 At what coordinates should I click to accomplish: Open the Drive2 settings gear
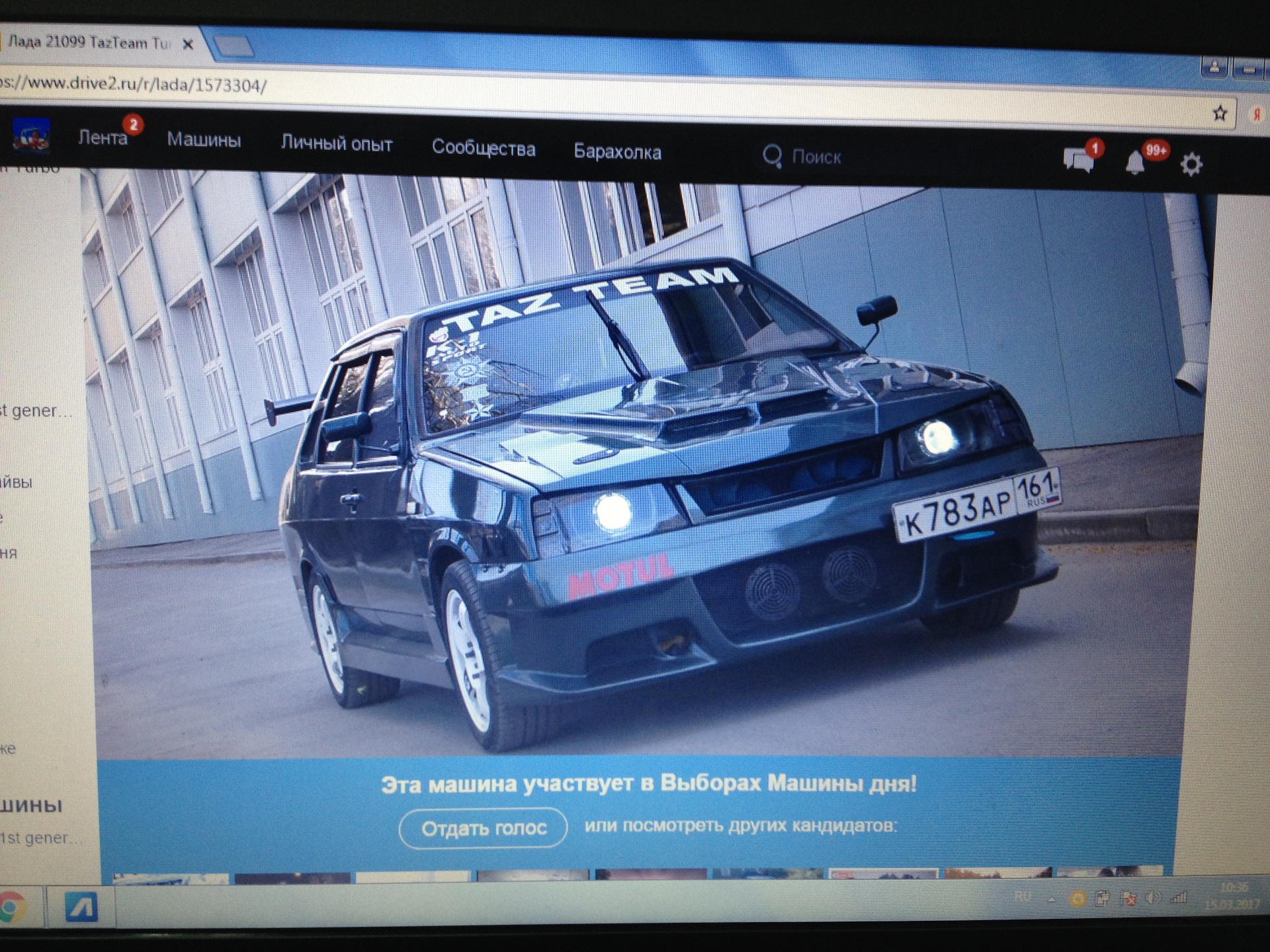point(1191,164)
